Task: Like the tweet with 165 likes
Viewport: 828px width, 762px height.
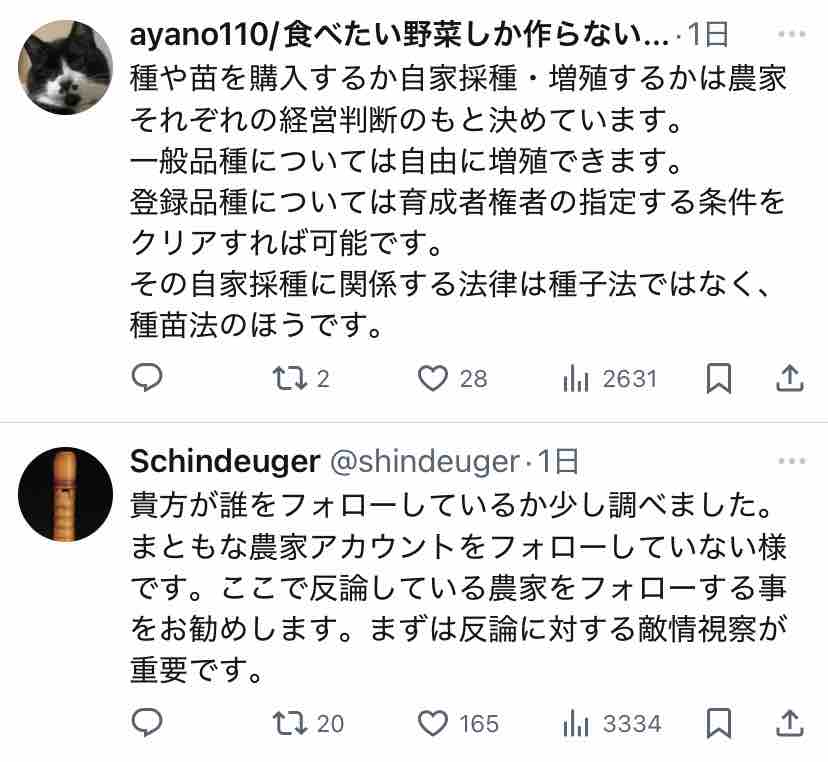Action: tap(431, 722)
